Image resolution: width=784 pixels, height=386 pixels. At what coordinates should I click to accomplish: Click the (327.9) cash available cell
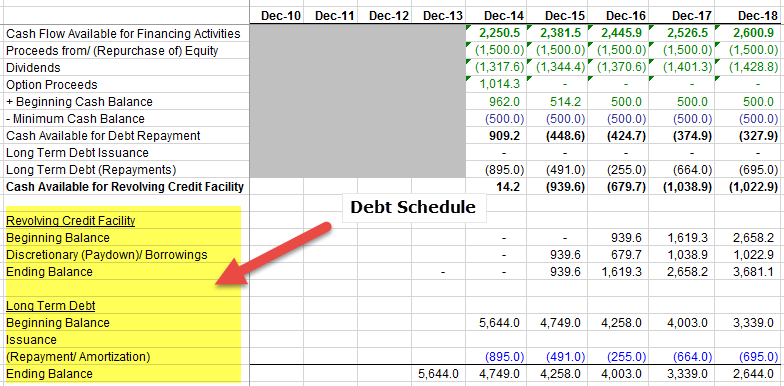click(758, 136)
